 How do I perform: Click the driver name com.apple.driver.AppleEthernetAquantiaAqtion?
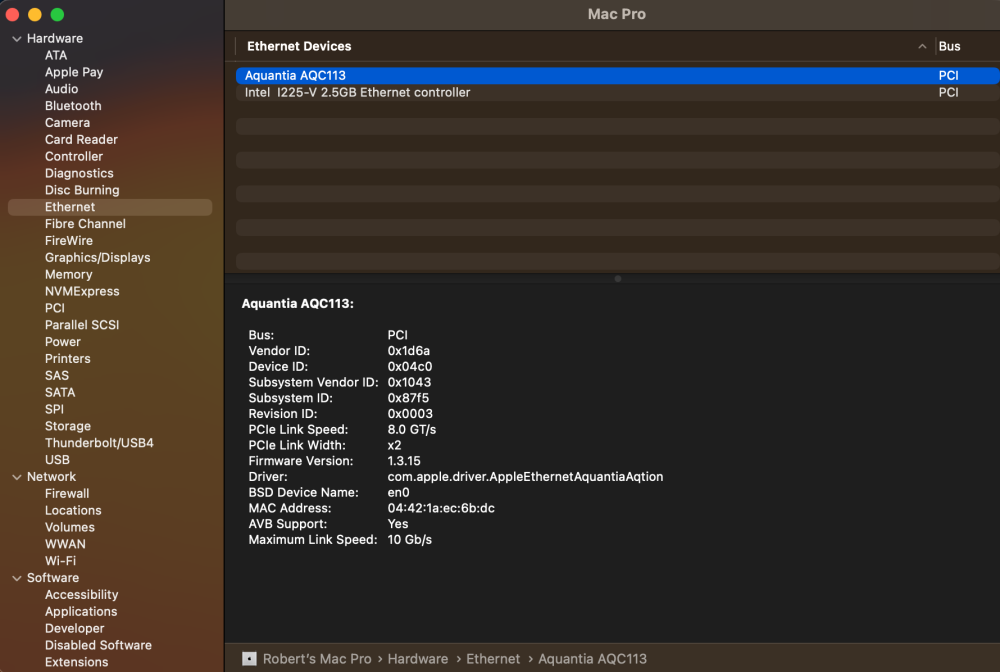pos(525,477)
